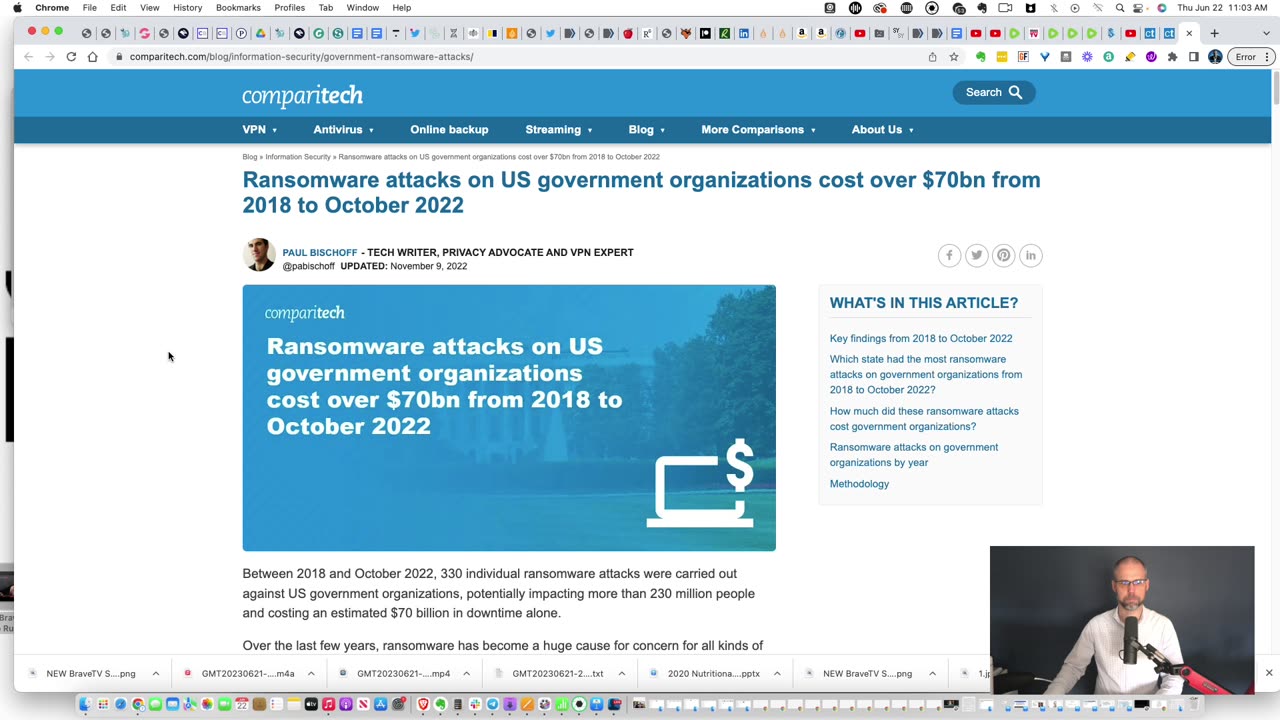
Task: Open the Chrome menu in menu bar
Action: click(x=52, y=8)
